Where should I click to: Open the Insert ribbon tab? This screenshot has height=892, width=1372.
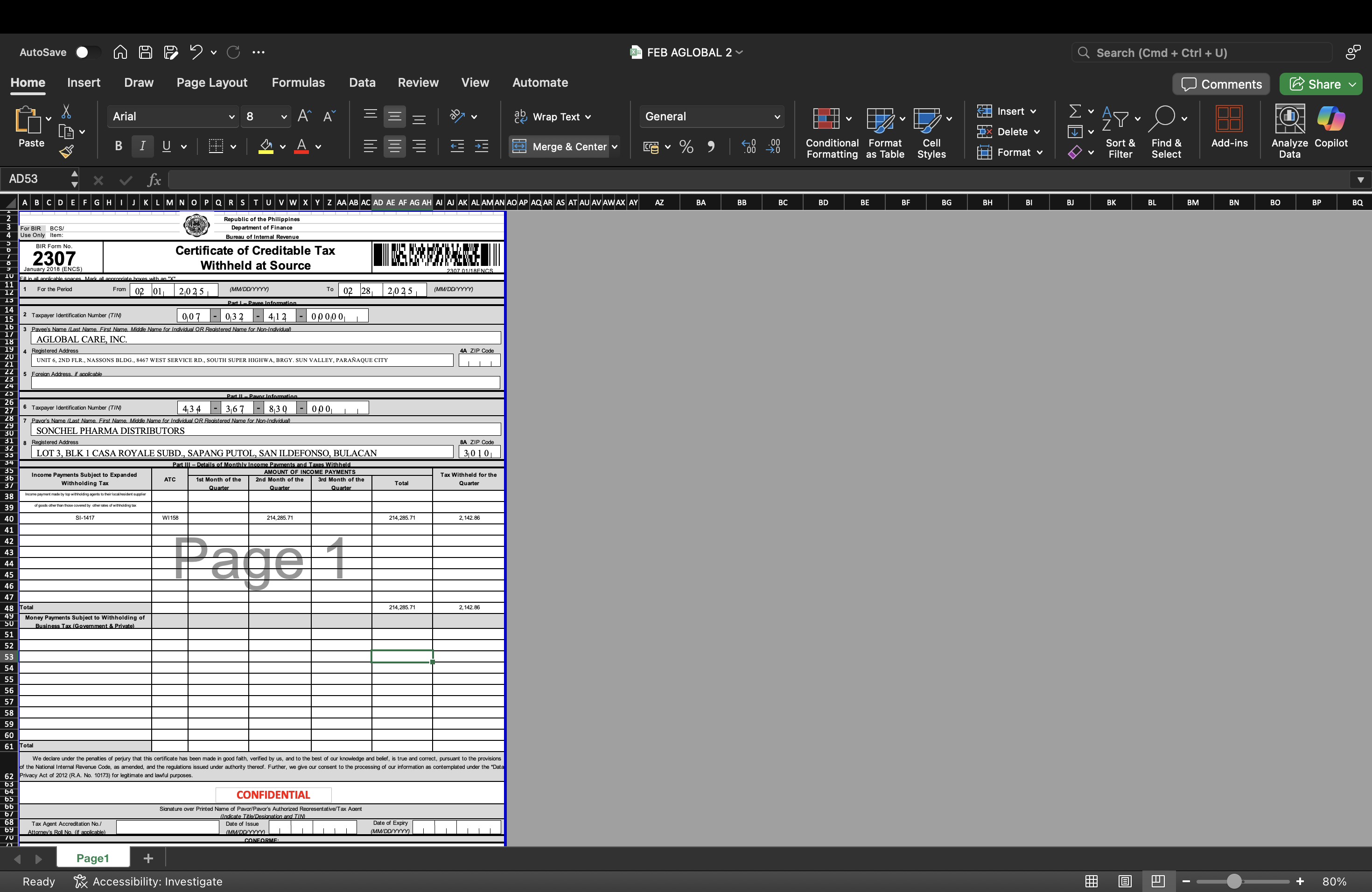pos(84,83)
